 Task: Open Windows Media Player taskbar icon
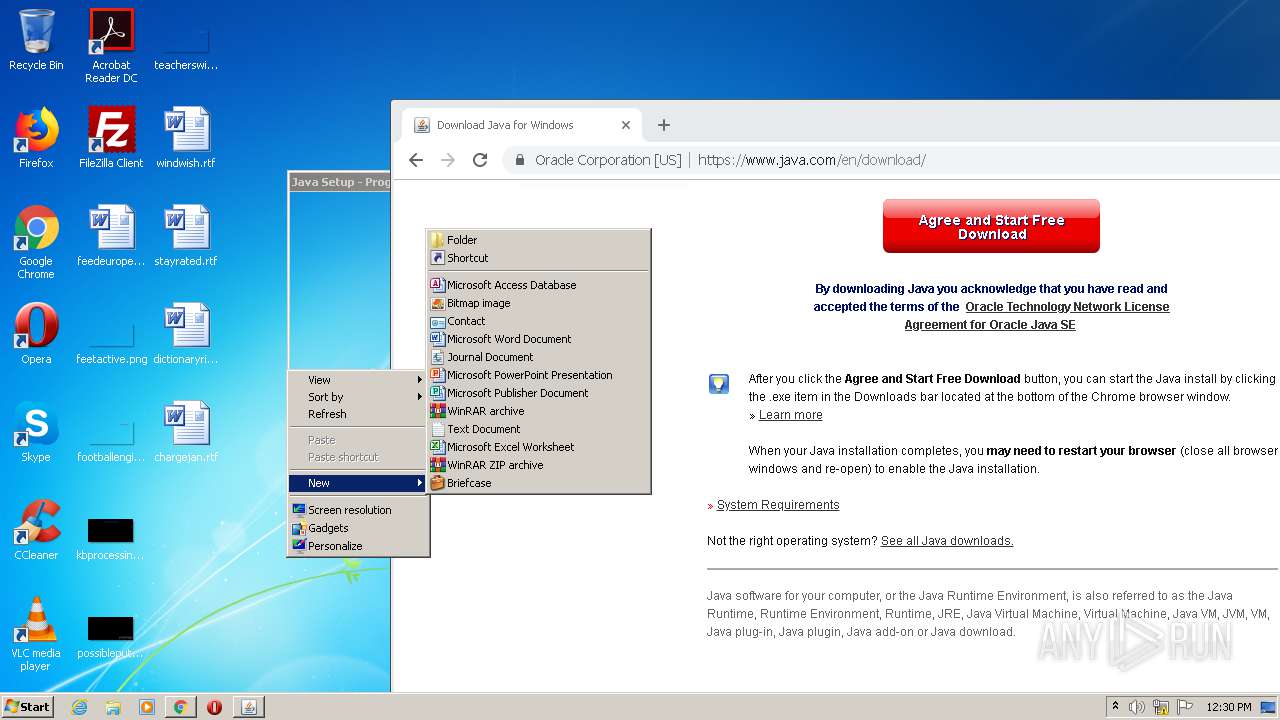(x=147, y=707)
